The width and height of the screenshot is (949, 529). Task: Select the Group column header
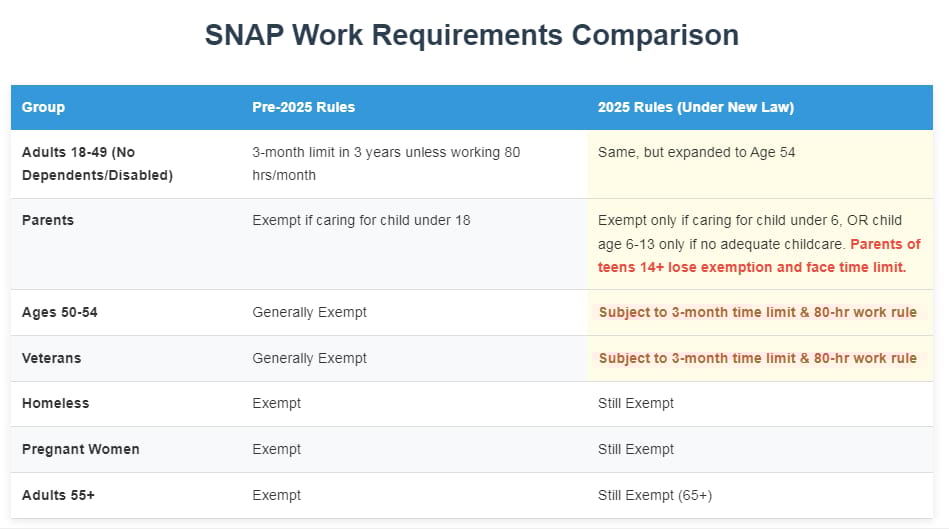(43, 107)
